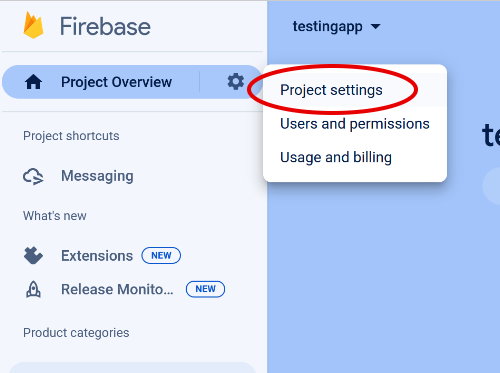Image resolution: width=500 pixels, height=373 pixels.
Task: Select Project settings from the menu
Action: (x=331, y=90)
